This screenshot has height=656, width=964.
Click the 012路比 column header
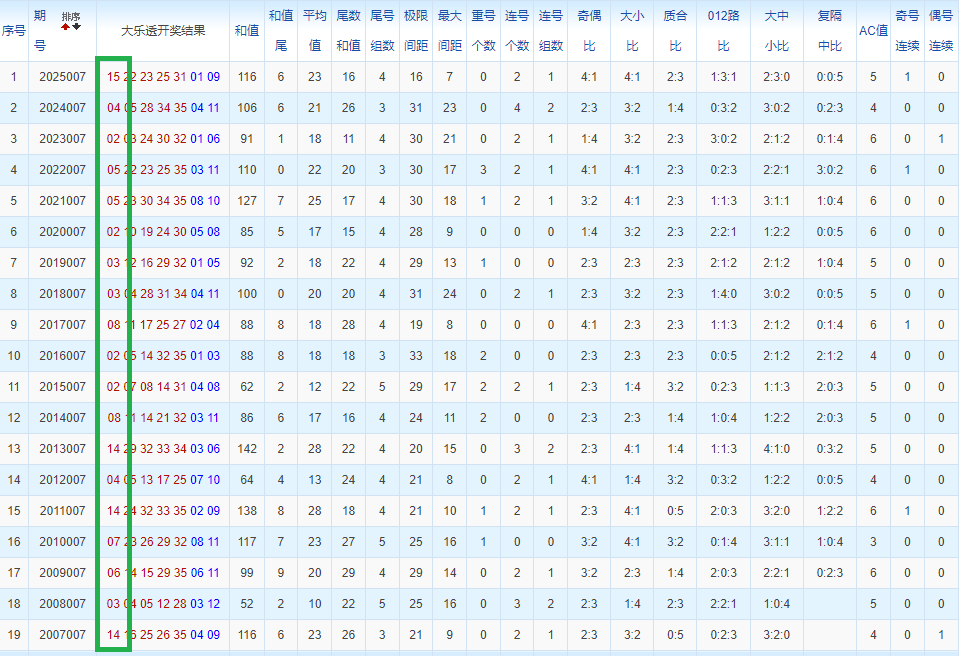coord(724,30)
